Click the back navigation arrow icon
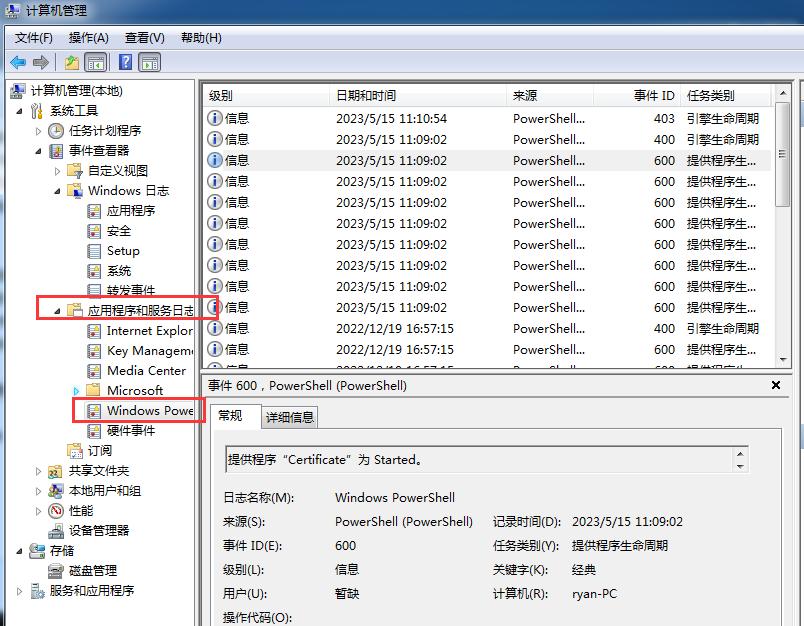 coord(18,61)
